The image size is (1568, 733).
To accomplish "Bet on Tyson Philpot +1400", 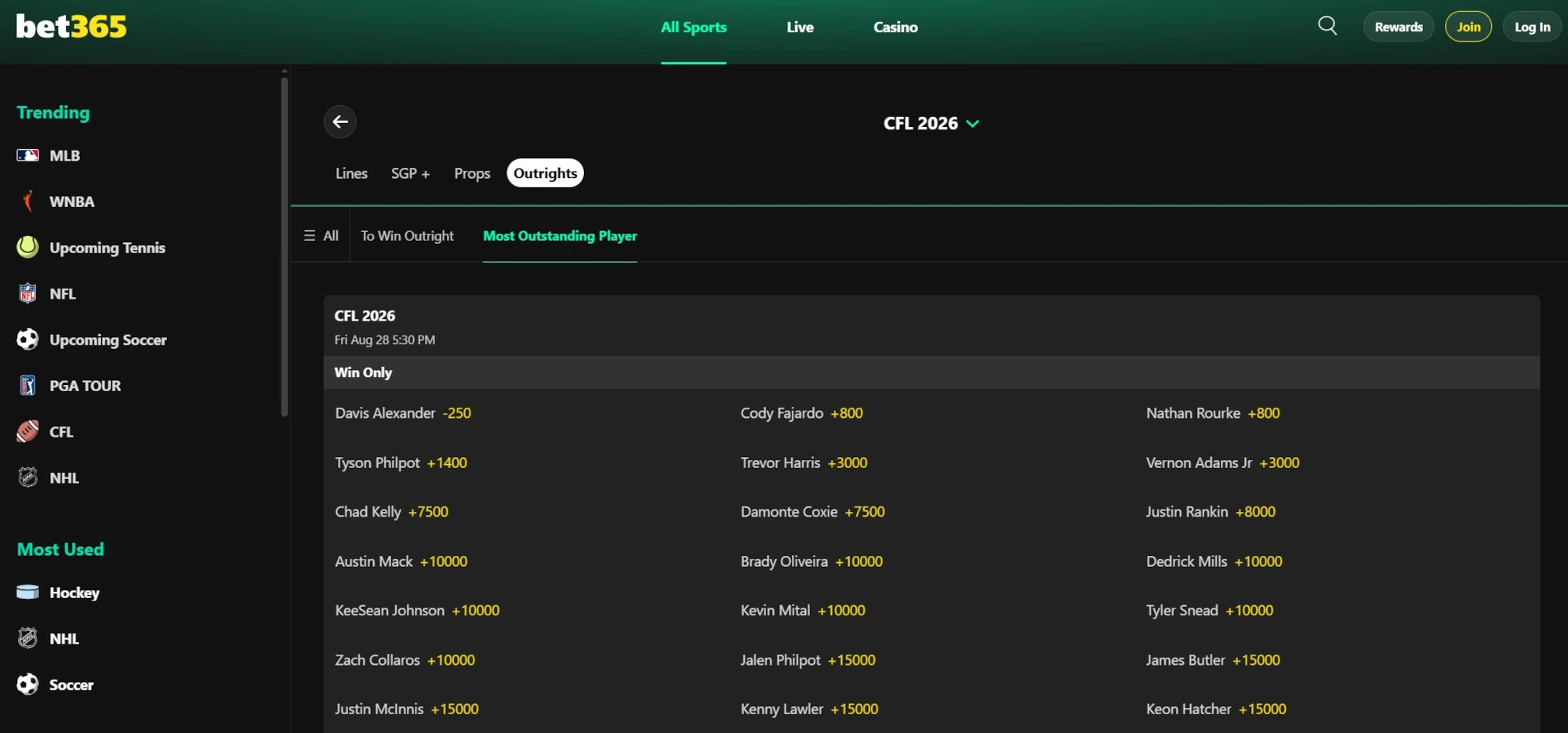I will pyautogui.click(x=401, y=463).
